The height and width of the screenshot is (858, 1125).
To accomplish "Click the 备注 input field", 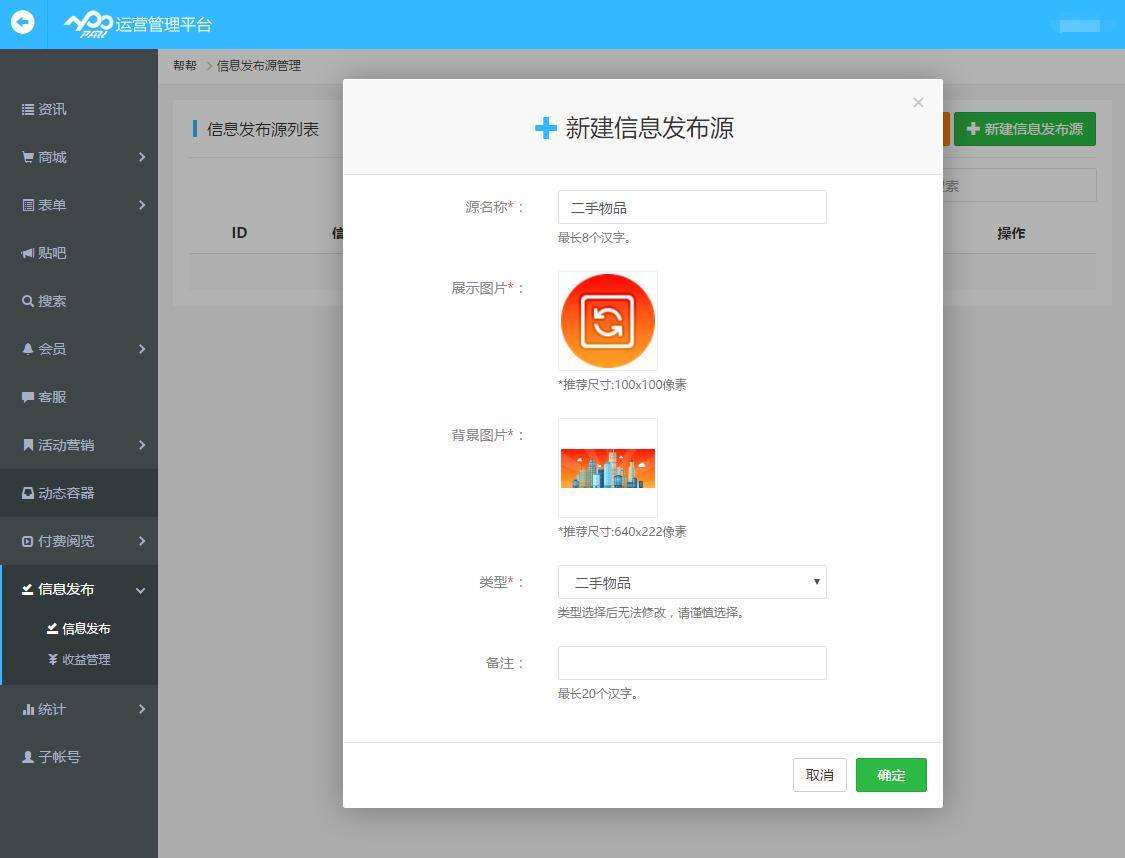I will coord(692,662).
